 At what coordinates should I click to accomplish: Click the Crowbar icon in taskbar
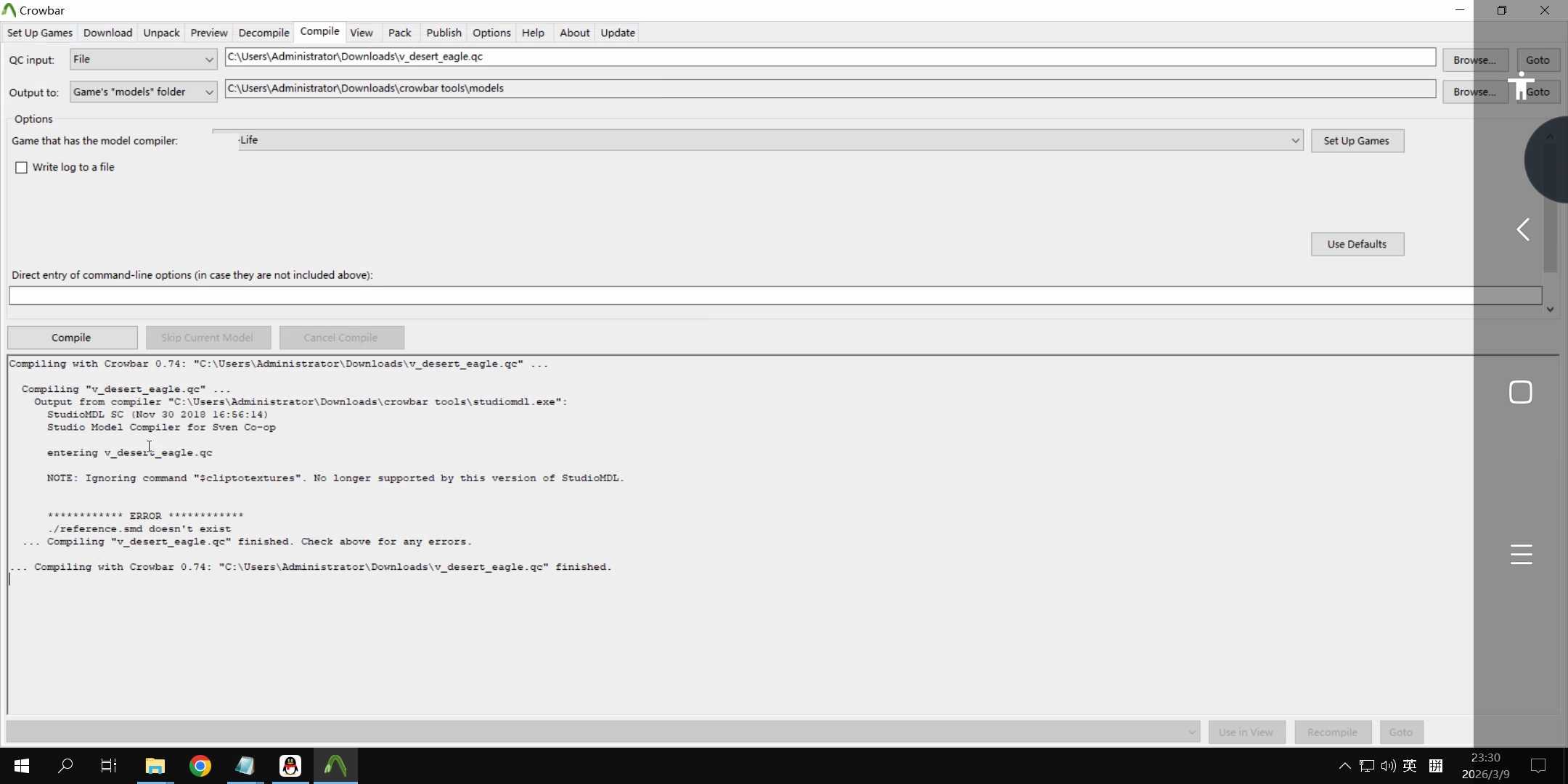(x=335, y=766)
